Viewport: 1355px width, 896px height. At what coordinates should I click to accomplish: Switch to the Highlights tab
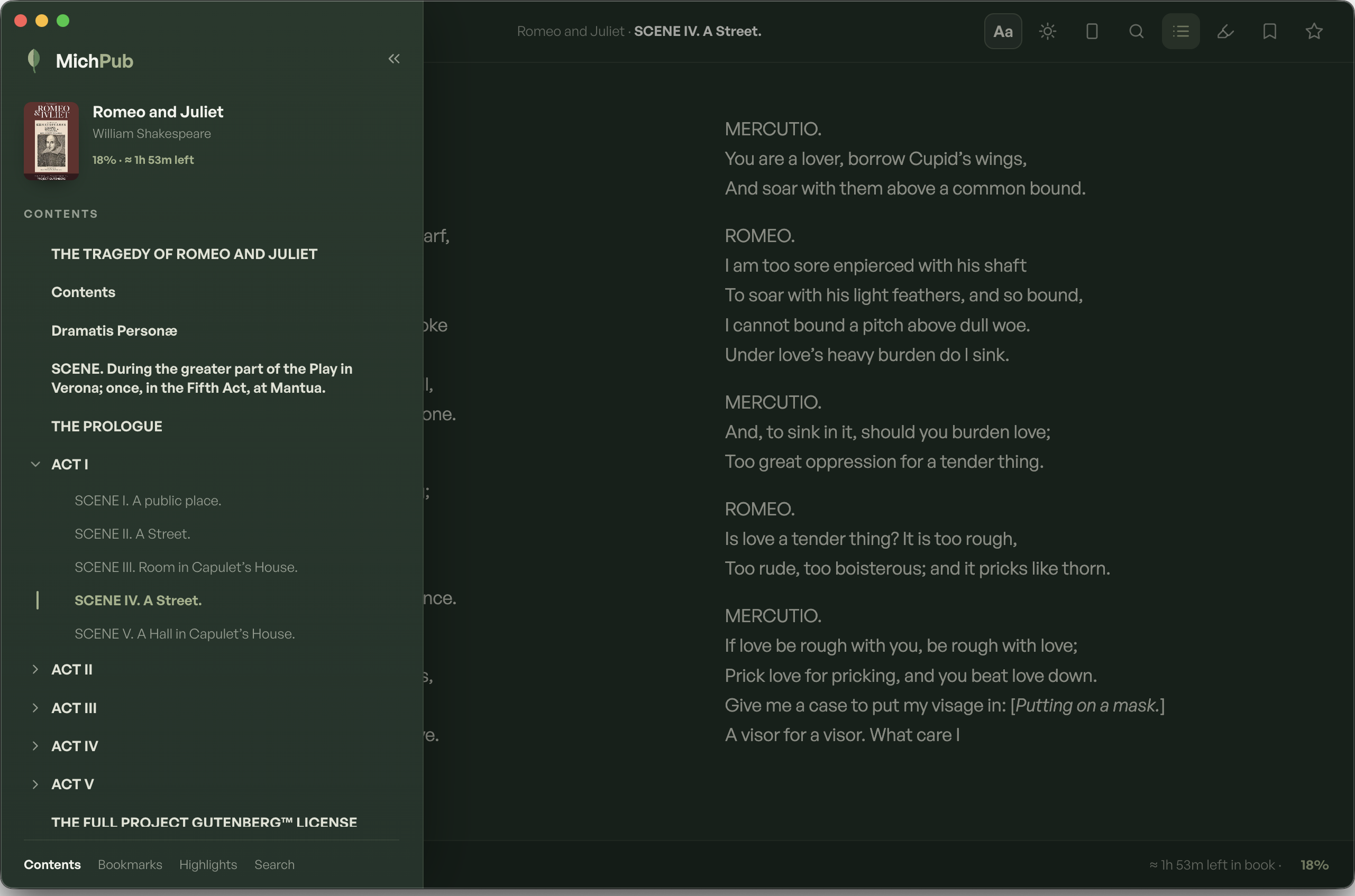[208, 865]
